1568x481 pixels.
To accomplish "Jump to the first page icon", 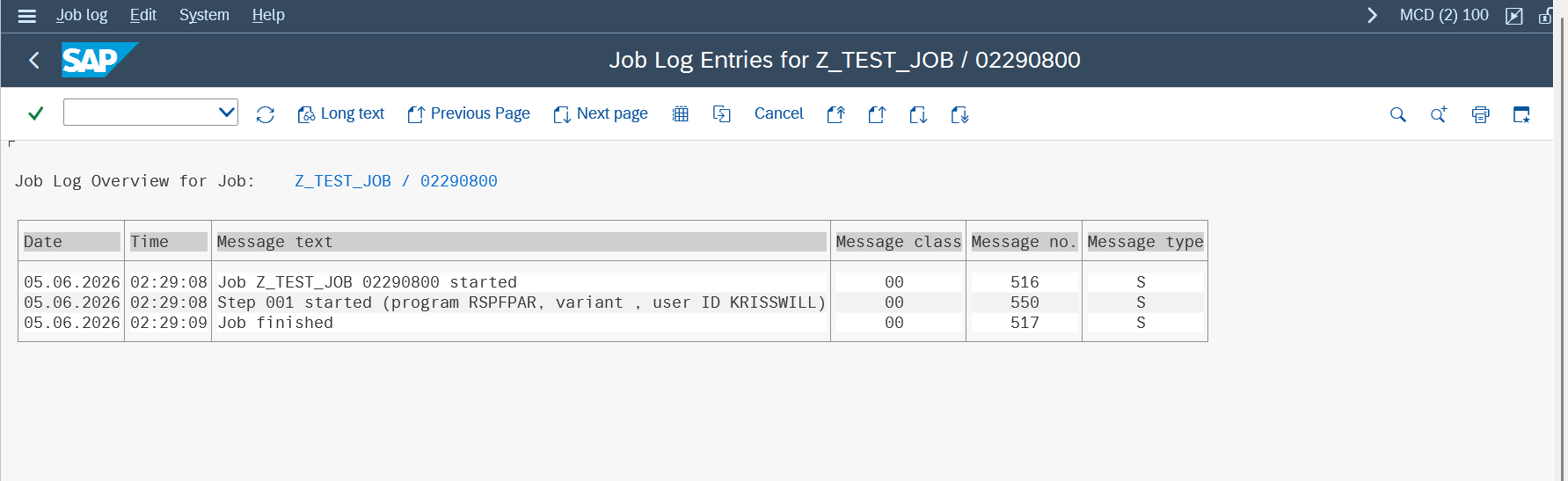I will (836, 114).
